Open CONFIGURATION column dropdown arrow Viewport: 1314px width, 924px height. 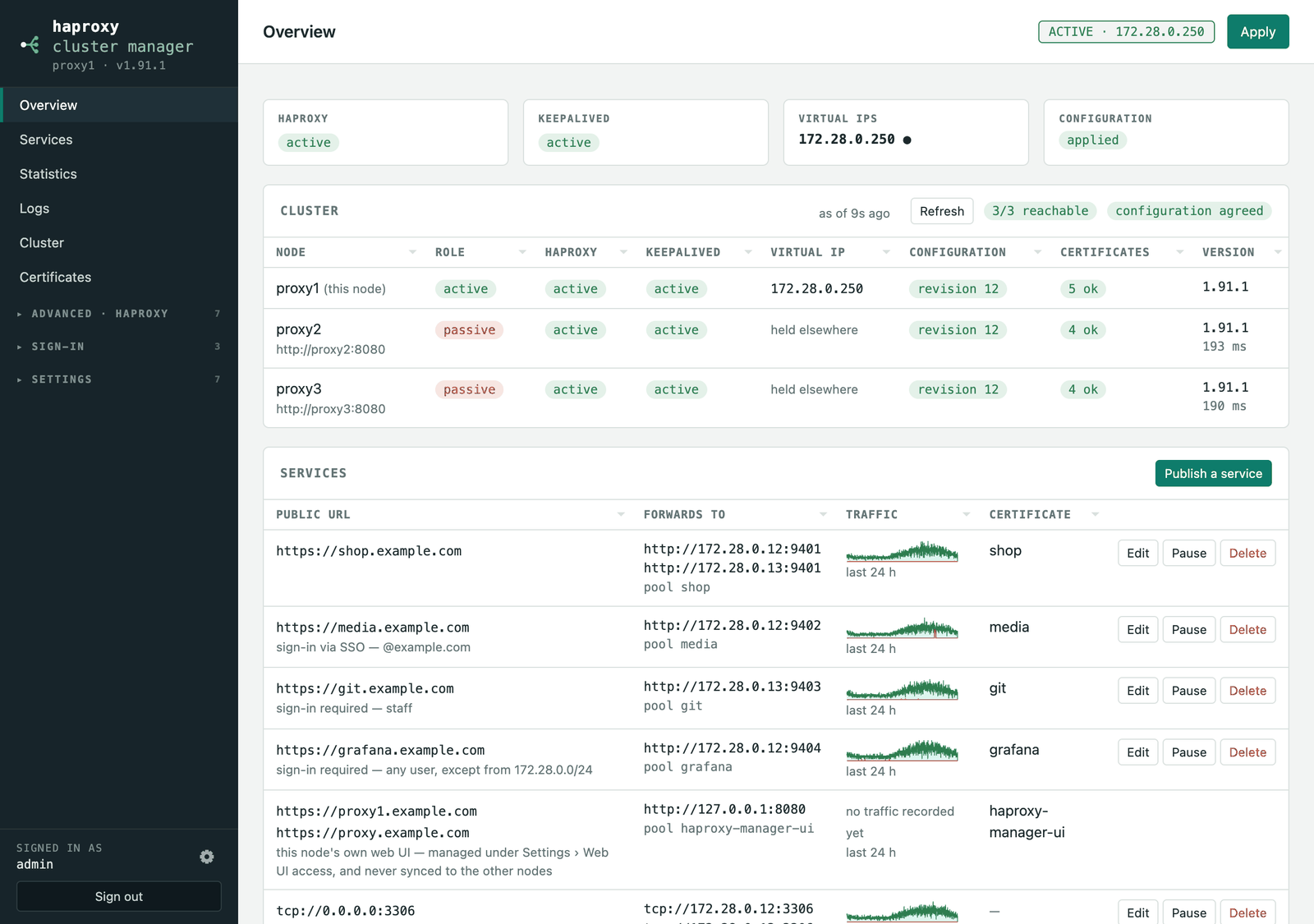1037,252
